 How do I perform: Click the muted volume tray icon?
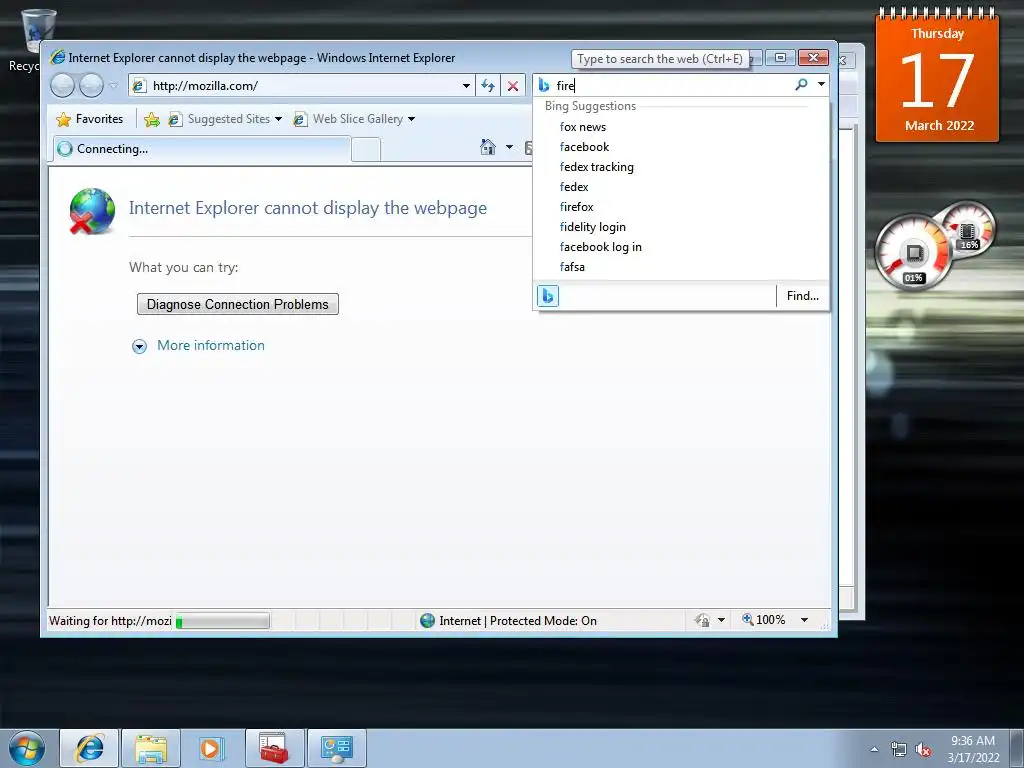[x=923, y=750]
